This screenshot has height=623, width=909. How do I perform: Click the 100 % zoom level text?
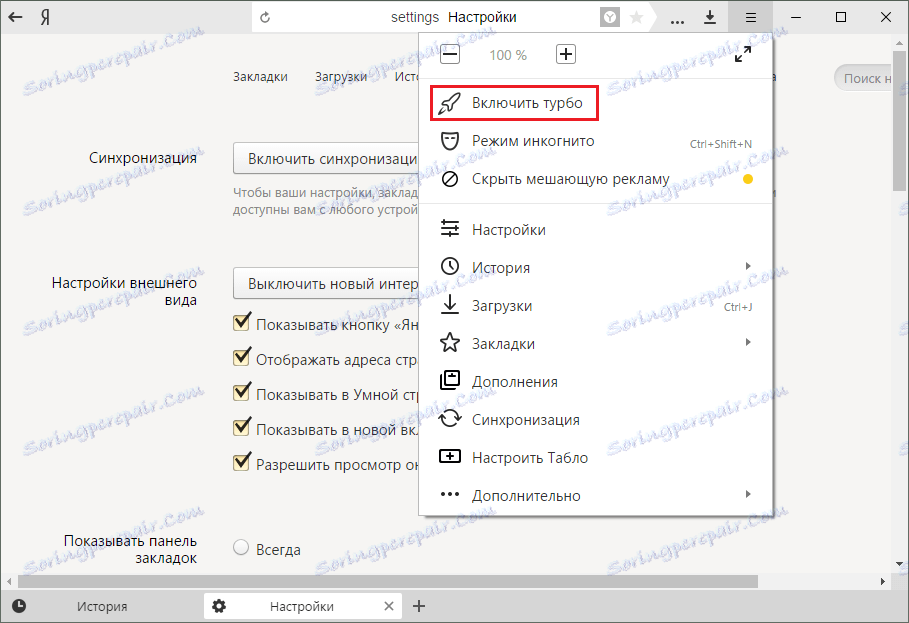(x=508, y=55)
